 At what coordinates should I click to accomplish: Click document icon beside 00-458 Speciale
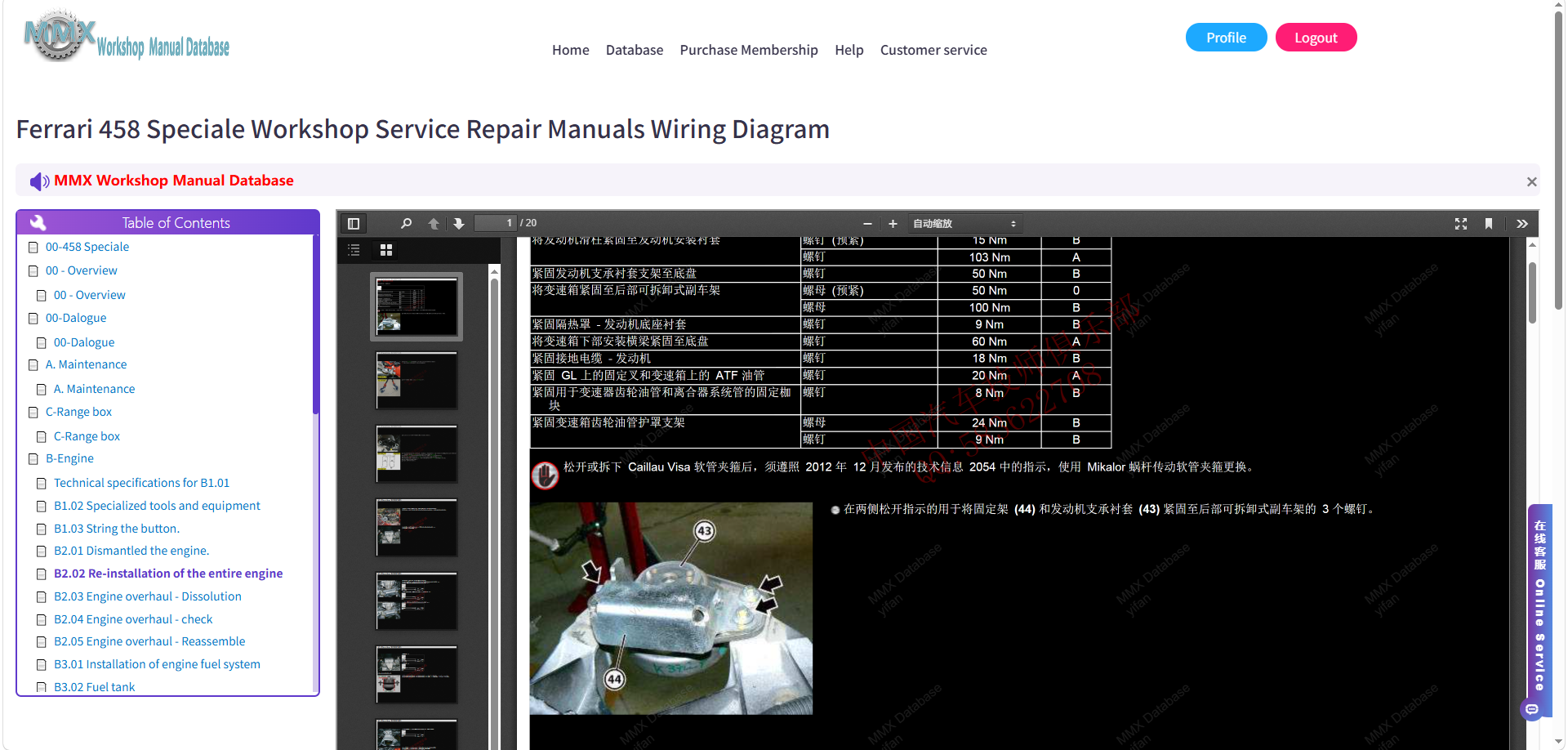tap(33, 248)
